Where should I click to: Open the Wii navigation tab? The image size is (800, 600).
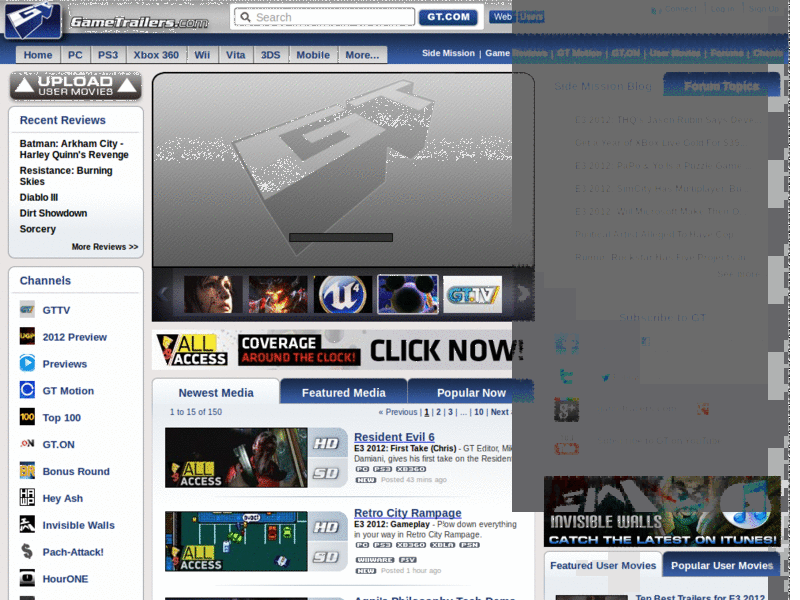point(202,55)
